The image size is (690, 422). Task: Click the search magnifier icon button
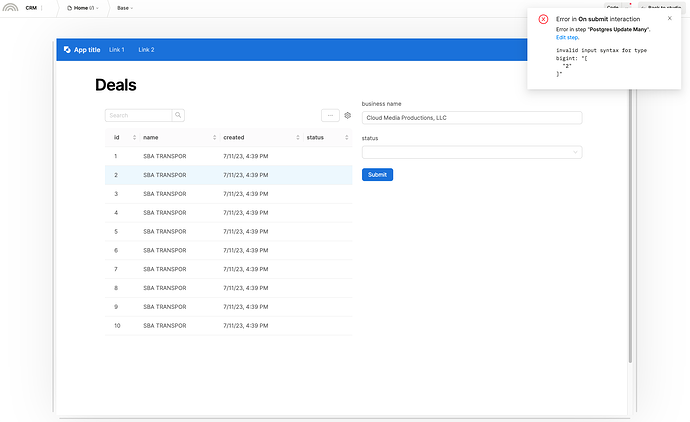[178, 116]
